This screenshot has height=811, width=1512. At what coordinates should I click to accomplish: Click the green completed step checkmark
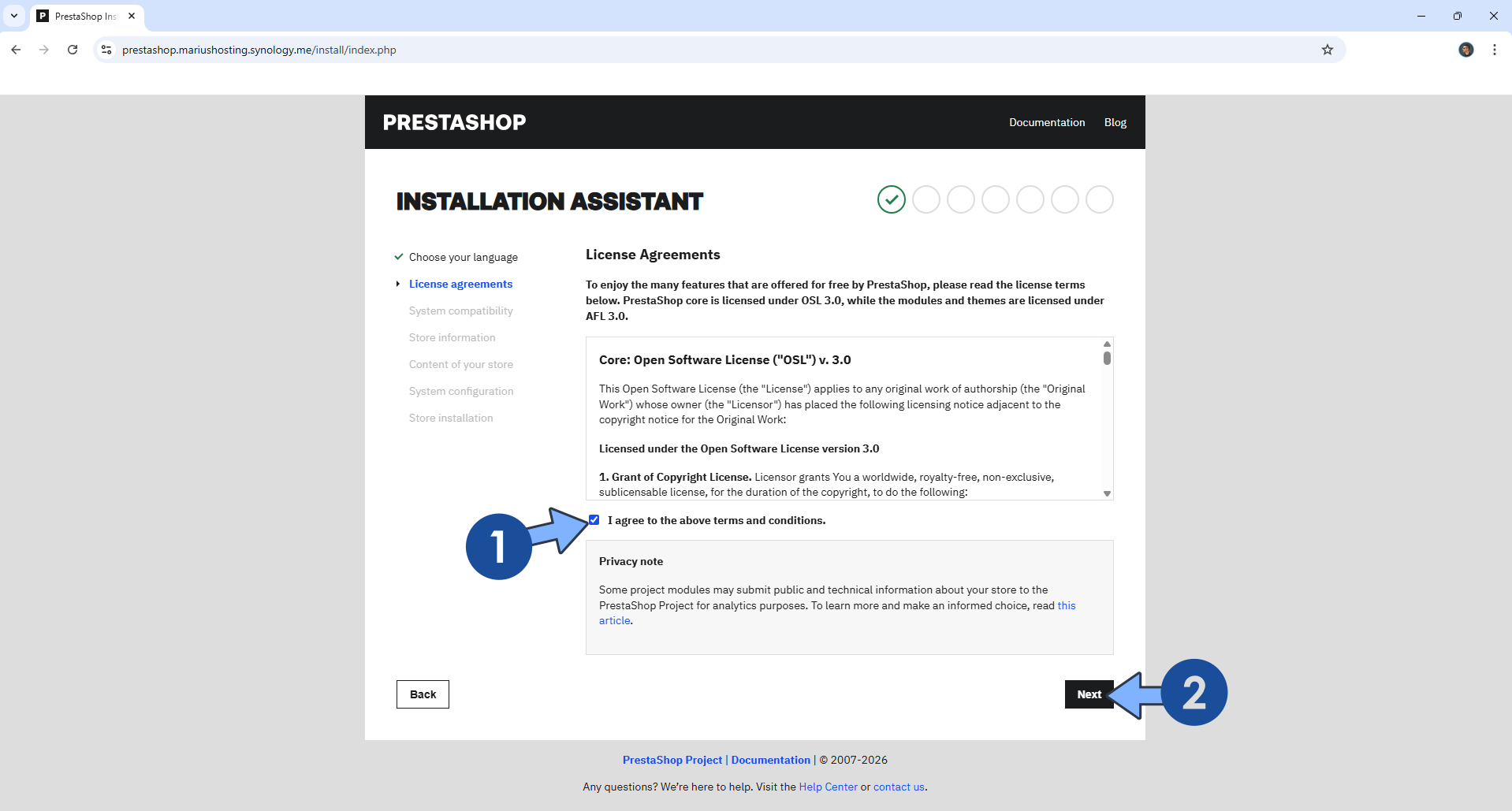point(891,199)
